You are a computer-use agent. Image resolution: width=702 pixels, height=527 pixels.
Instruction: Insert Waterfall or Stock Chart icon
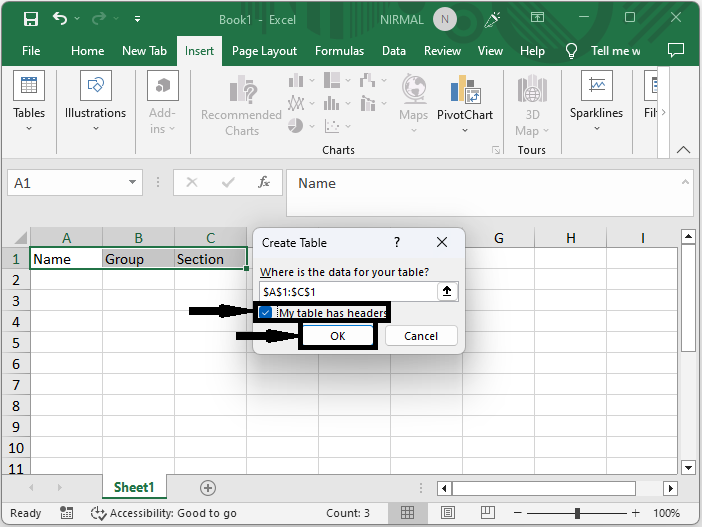(367, 81)
